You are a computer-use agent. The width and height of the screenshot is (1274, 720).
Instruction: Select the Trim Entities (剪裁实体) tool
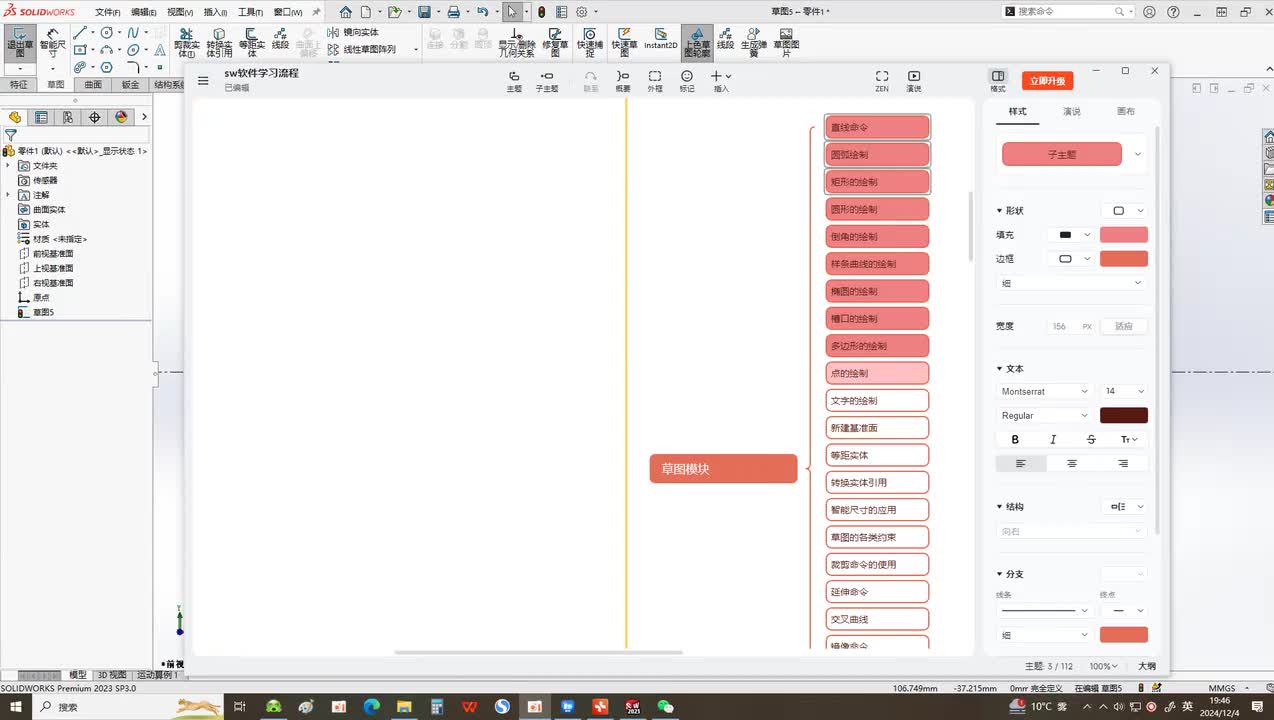pyautogui.click(x=186, y=42)
